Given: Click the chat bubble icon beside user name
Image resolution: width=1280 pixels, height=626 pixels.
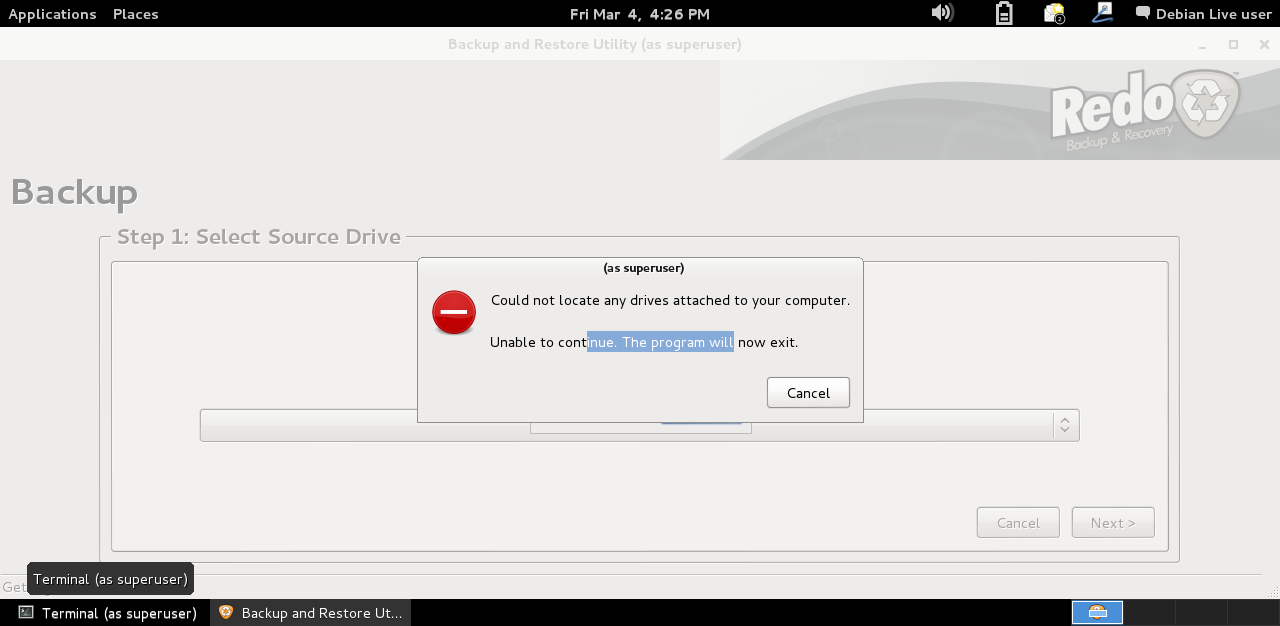Looking at the screenshot, I should (x=1143, y=14).
